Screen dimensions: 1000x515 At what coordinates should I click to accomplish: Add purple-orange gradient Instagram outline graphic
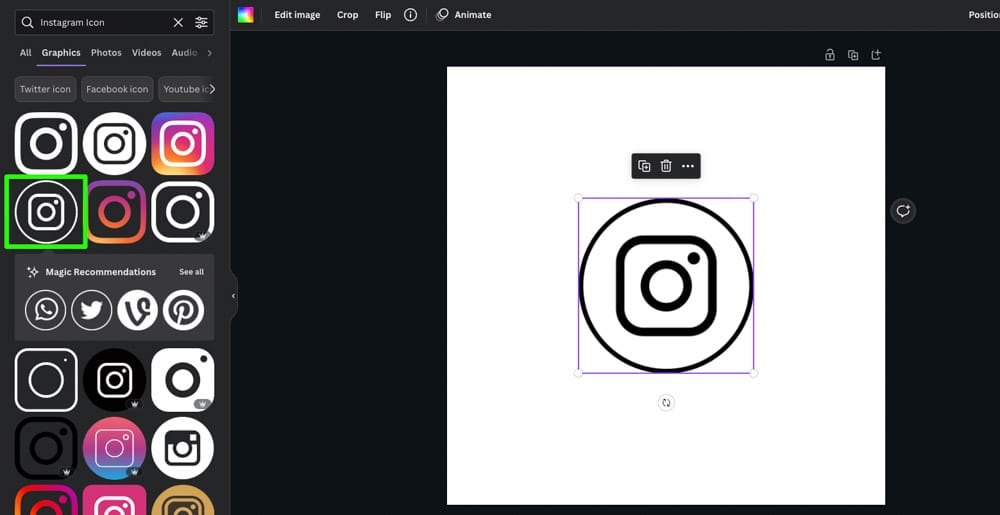pyautogui.click(x=115, y=212)
